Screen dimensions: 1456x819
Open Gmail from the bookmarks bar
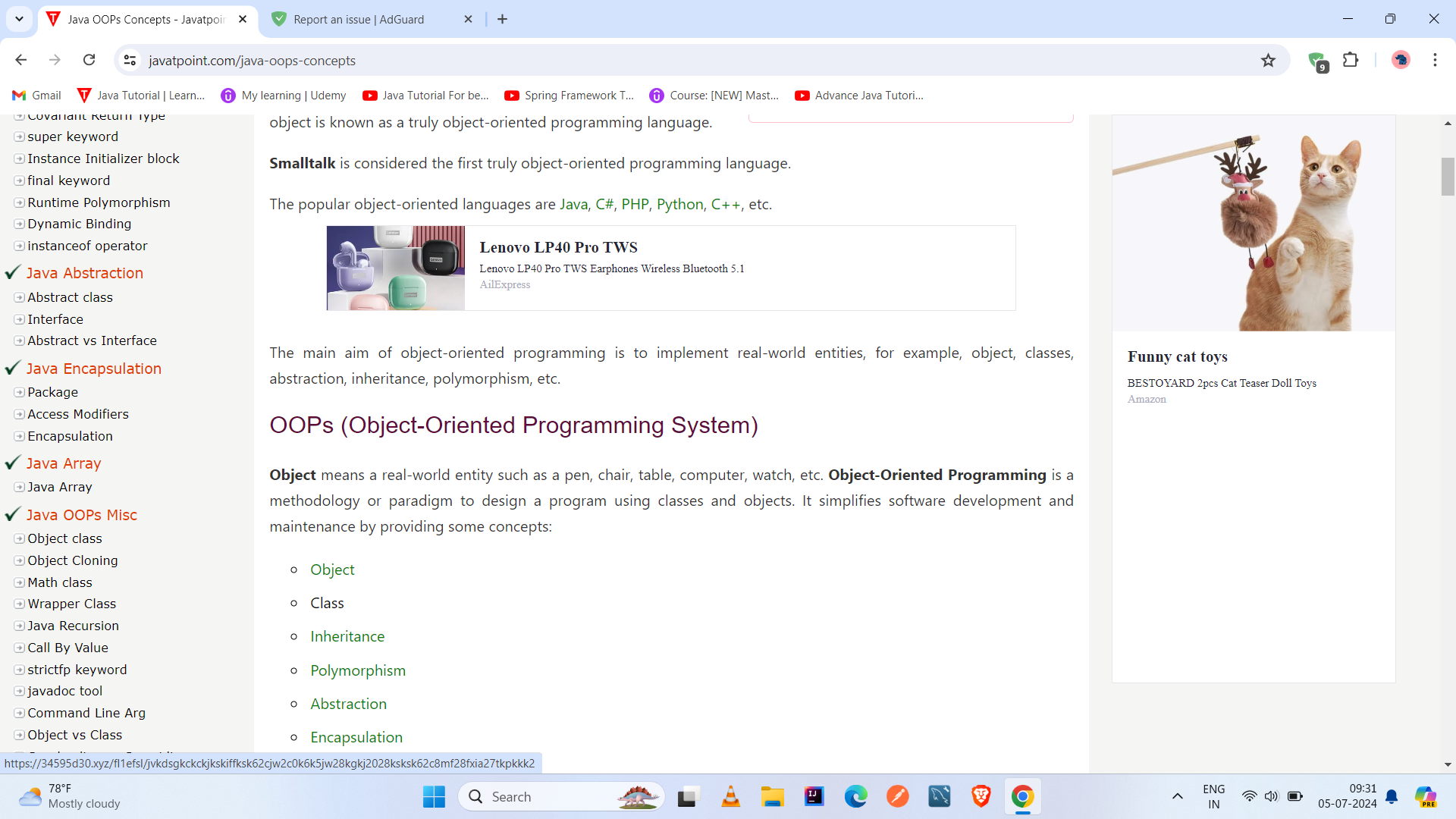[36, 96]
